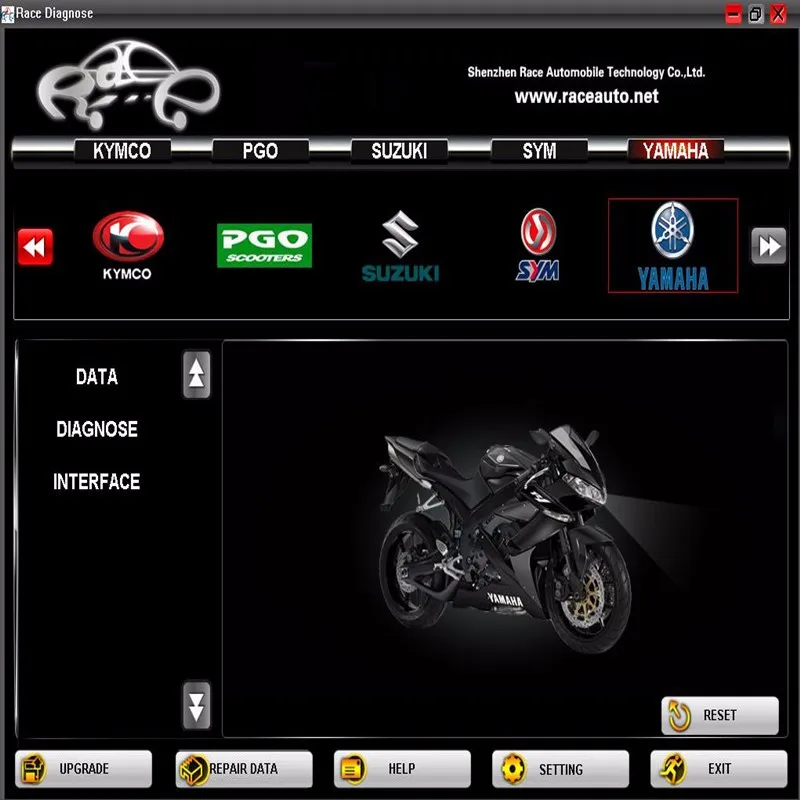800x800 pixels.
Task: Click Shenzhen Race Automobile Technology company text
Action: (x=586, y=72)
